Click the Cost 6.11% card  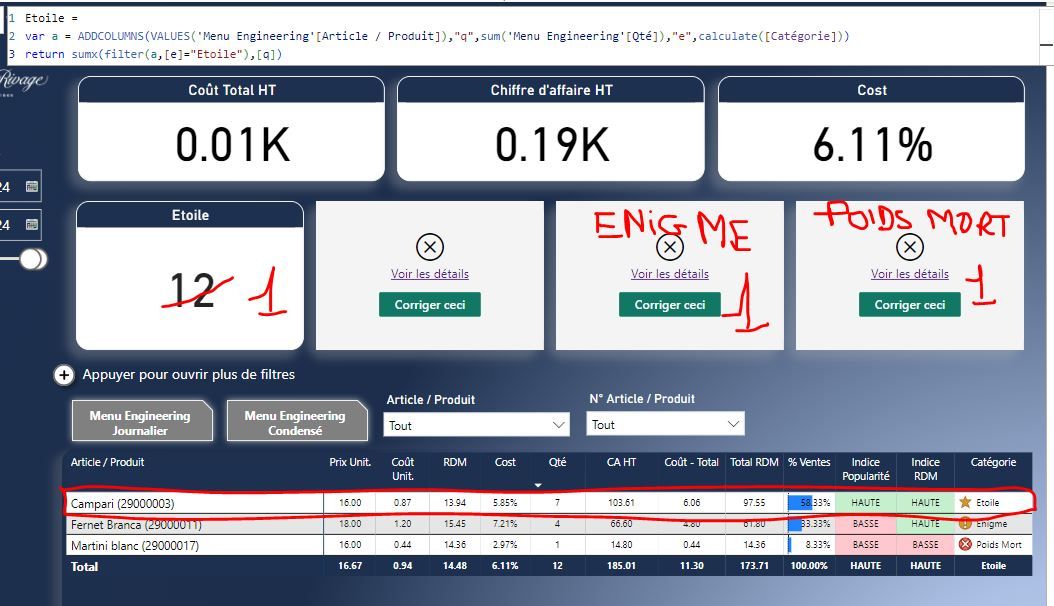click(872, 129)
